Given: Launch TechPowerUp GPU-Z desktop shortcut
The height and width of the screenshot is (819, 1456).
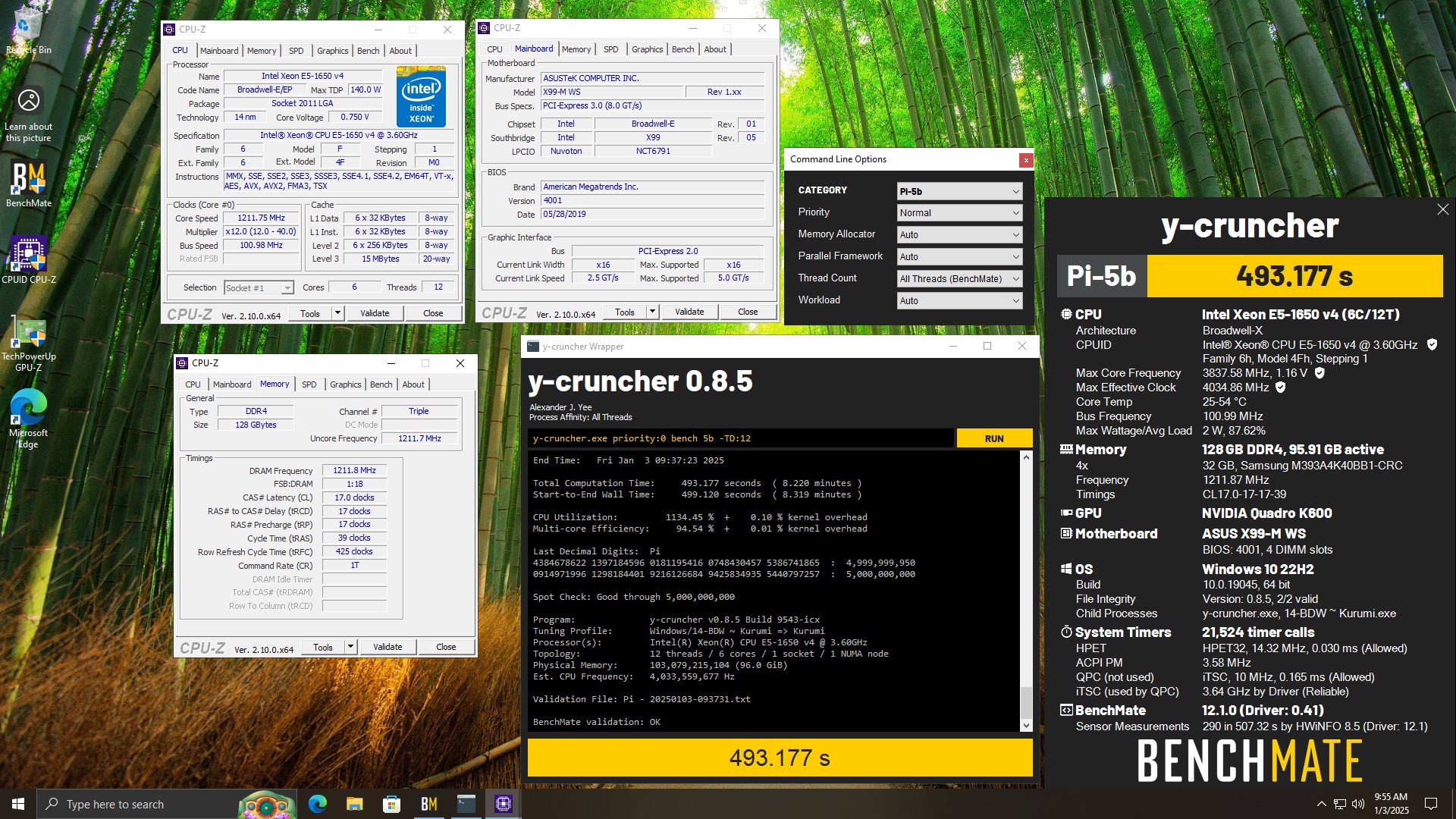Looking at the screenshot, I should (x=28, y=344).
